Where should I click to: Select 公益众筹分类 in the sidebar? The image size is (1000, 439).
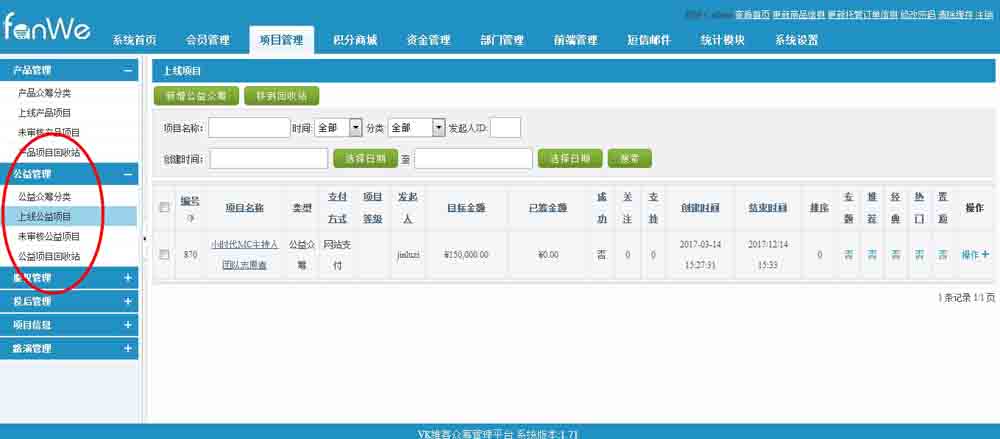point(45,196)
